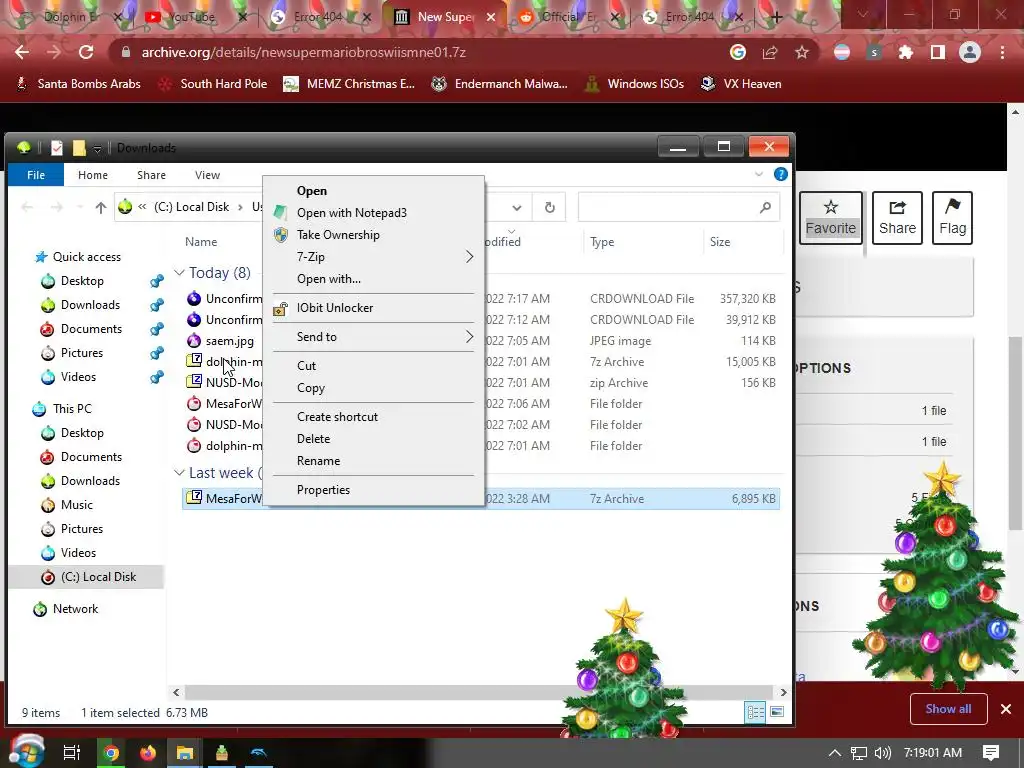This screenshot has width=1024, height=768.
Task: Open volume control in system tray
Action: point(883,753)
